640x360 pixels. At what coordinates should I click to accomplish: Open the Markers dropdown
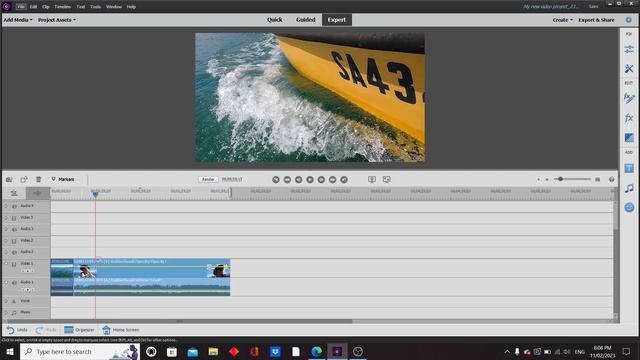point(63,179)
